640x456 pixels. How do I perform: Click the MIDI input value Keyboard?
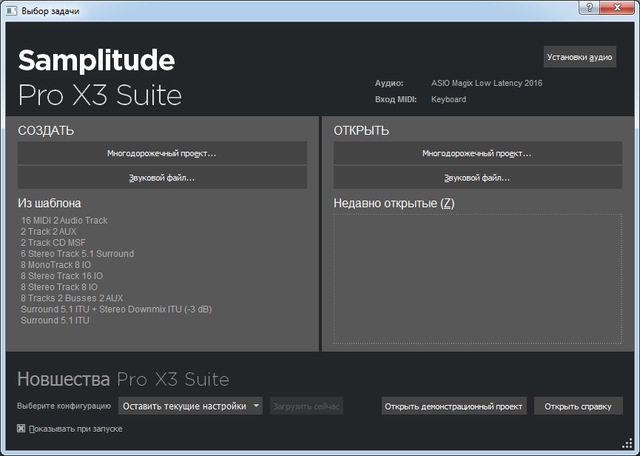click(449, 99)
